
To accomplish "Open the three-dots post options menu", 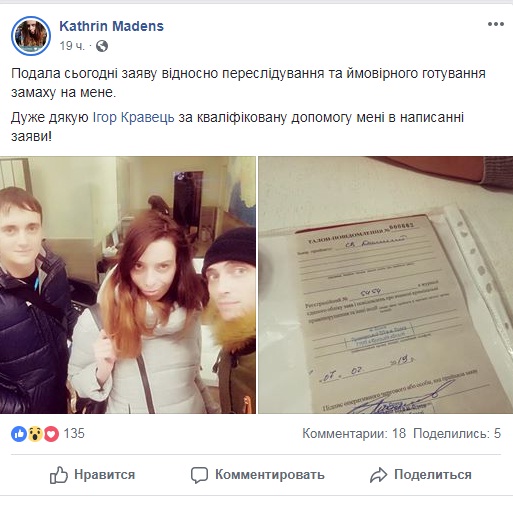I will (495, 24).
